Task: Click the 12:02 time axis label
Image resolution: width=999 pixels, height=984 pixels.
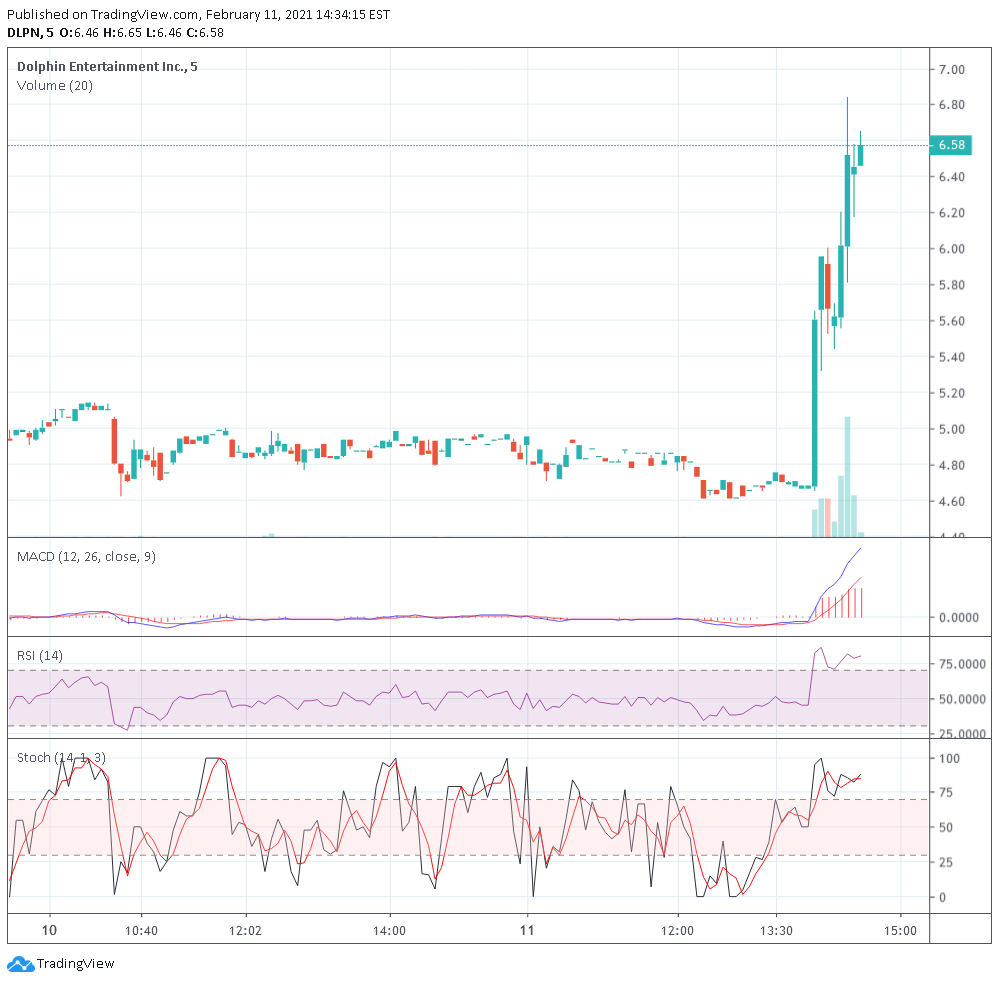Action: [245, 930]
